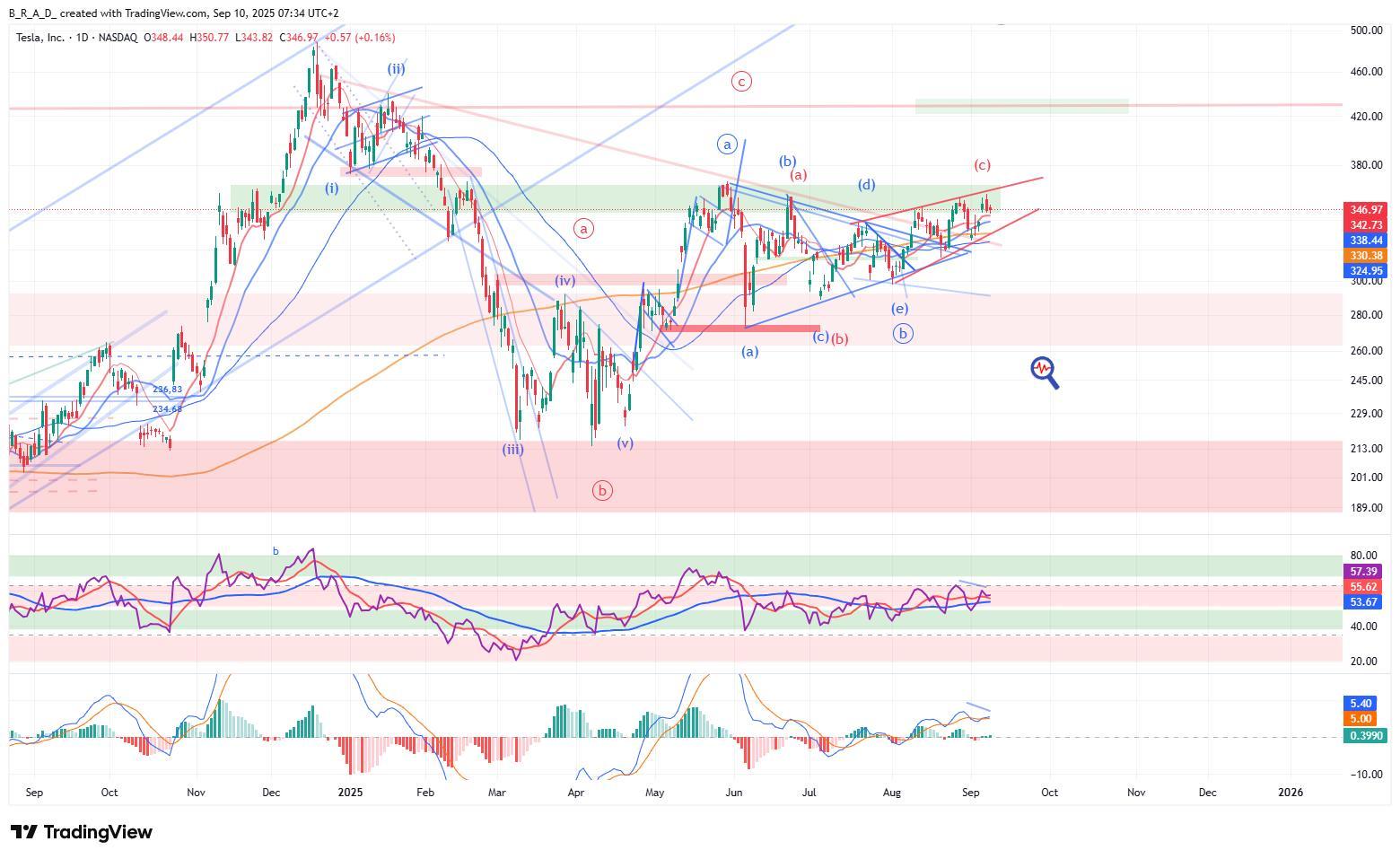Screen dimensions: 1400x859
Task: Click the blue 5.40 MACD tag
Action: [x=1361, y=704]
